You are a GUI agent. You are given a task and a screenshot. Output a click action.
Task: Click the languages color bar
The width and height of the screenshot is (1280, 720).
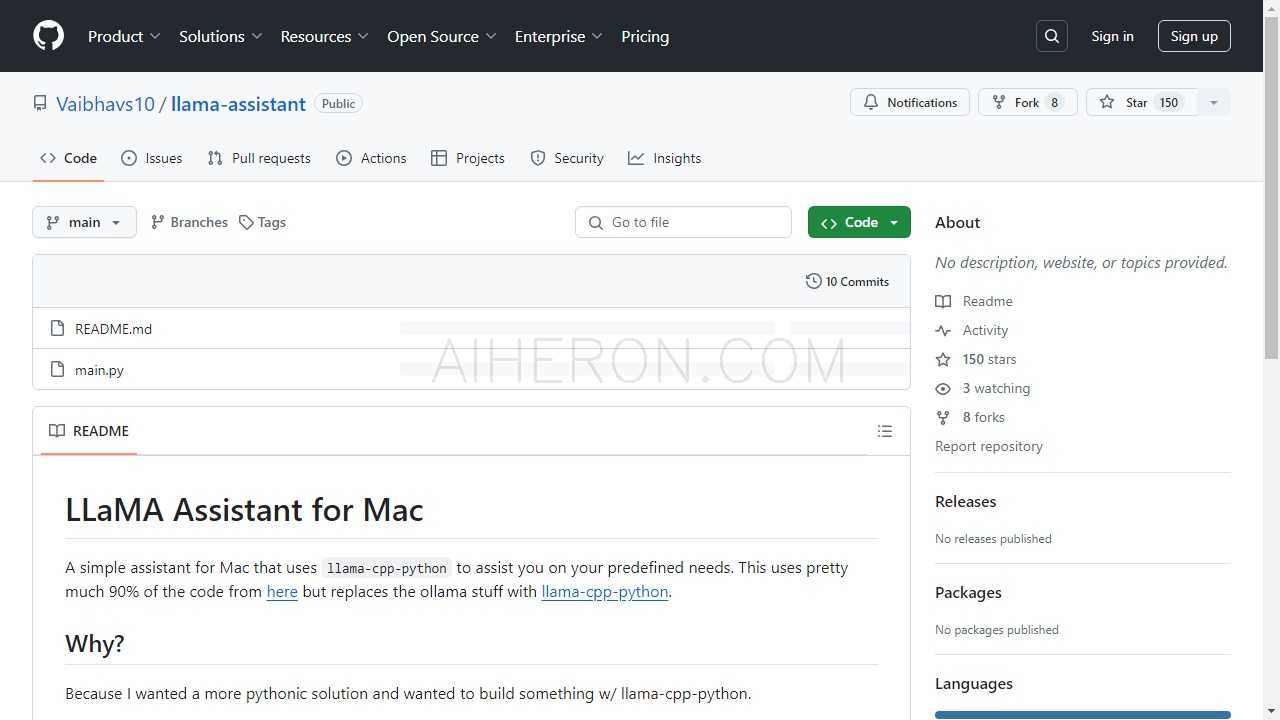point(1083,715)
